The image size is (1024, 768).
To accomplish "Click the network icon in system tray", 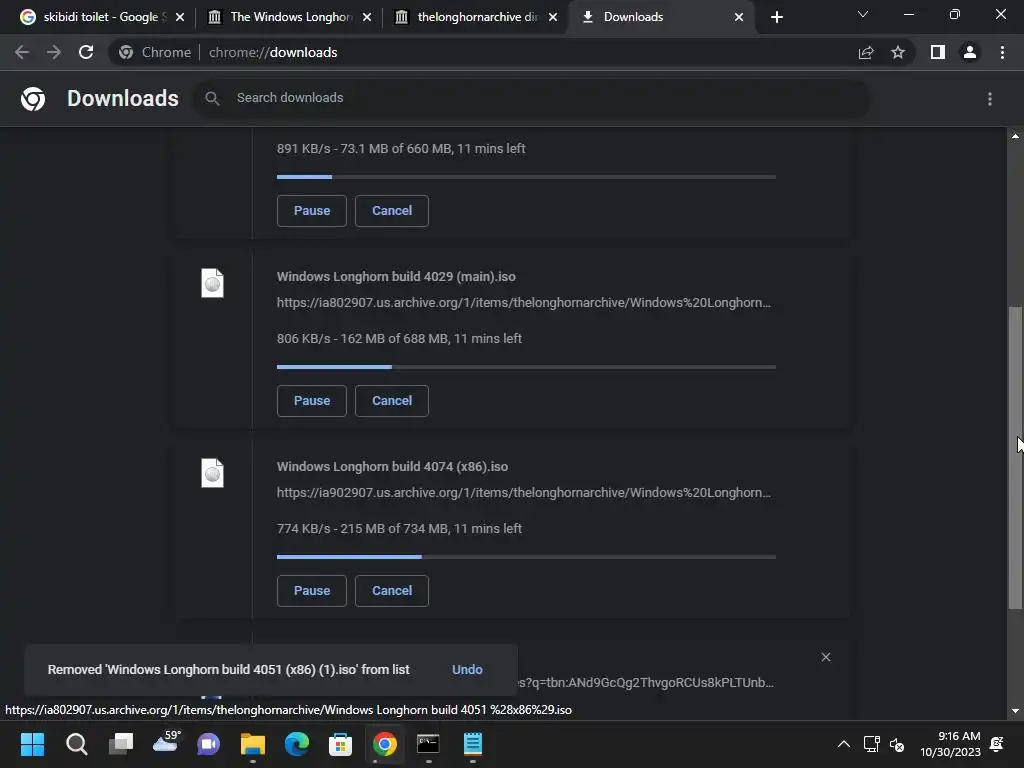I will 872,744.
